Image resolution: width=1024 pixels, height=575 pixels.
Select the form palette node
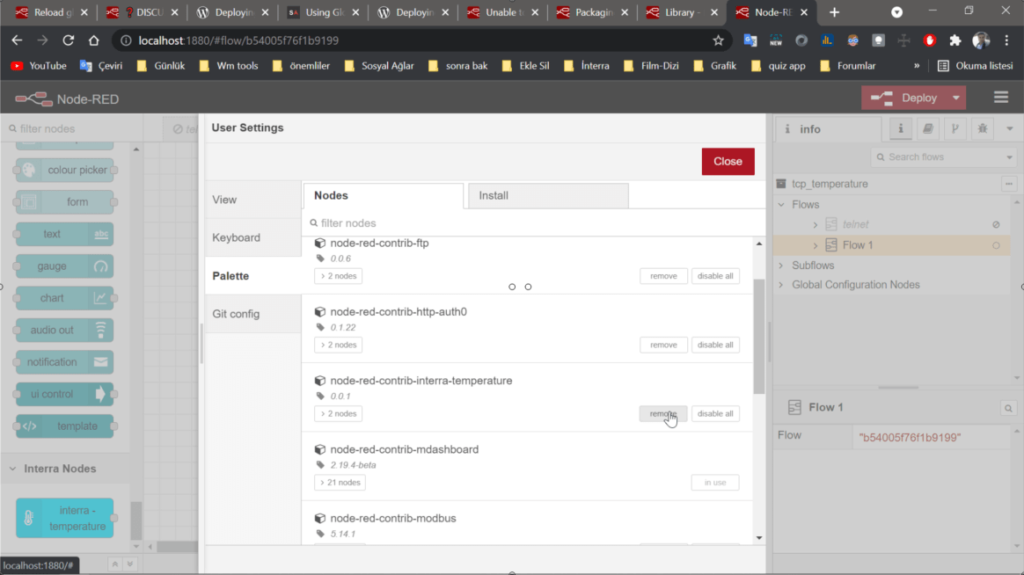(x=65, y=202)
